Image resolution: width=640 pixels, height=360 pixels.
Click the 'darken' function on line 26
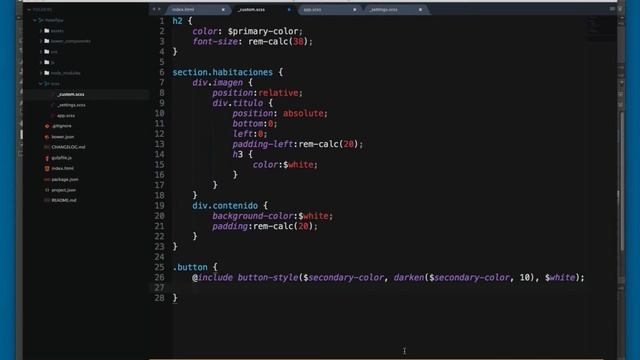pos(409,278)
